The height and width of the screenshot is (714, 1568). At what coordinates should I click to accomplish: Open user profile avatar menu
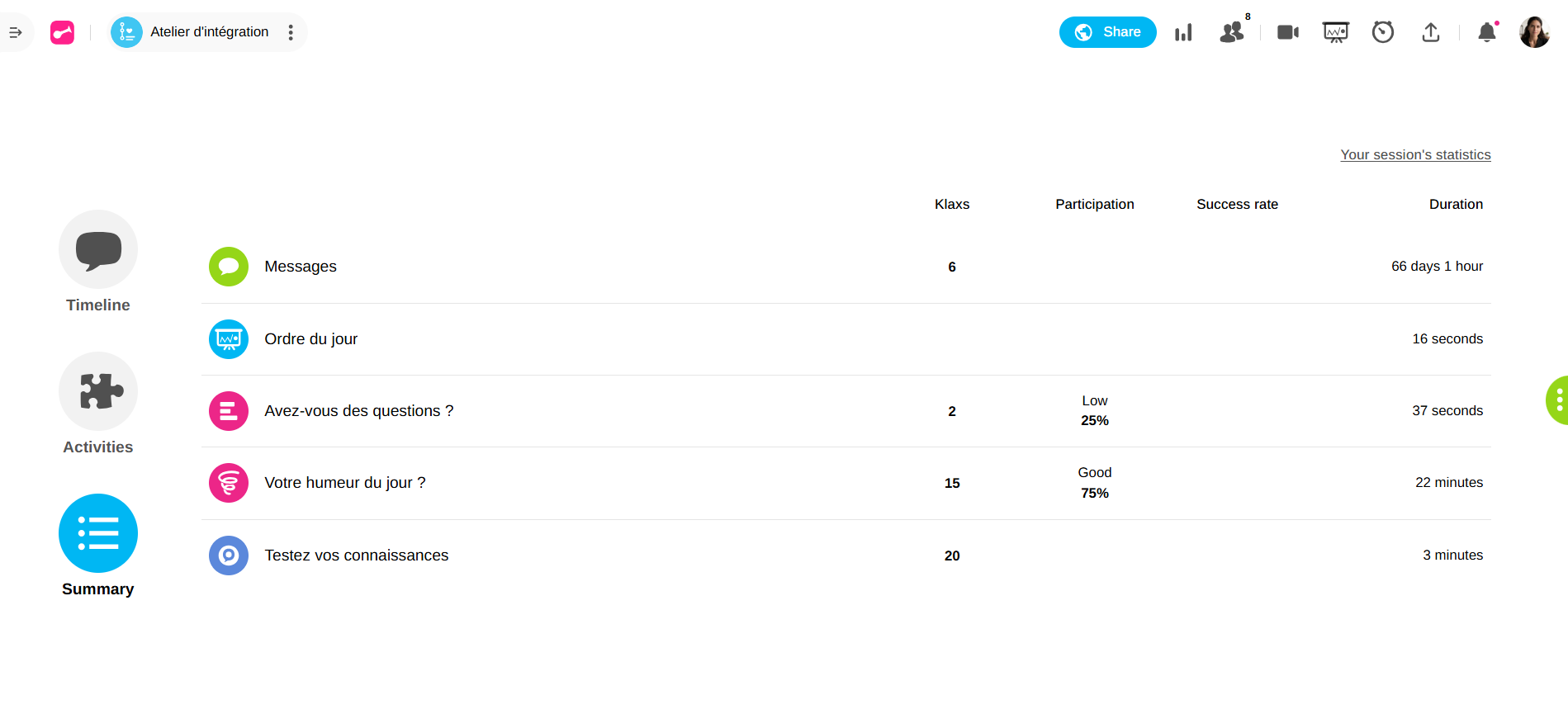[1534, 32]
